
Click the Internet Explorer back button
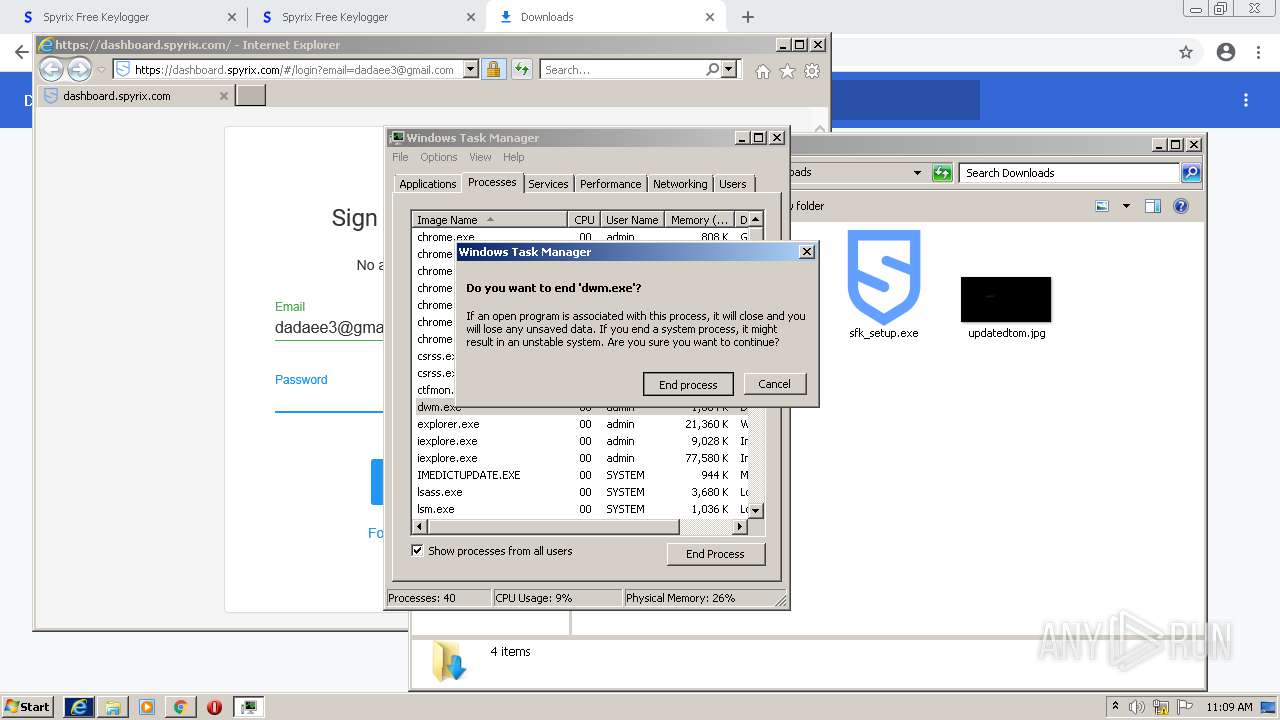(x=51, y=69)
